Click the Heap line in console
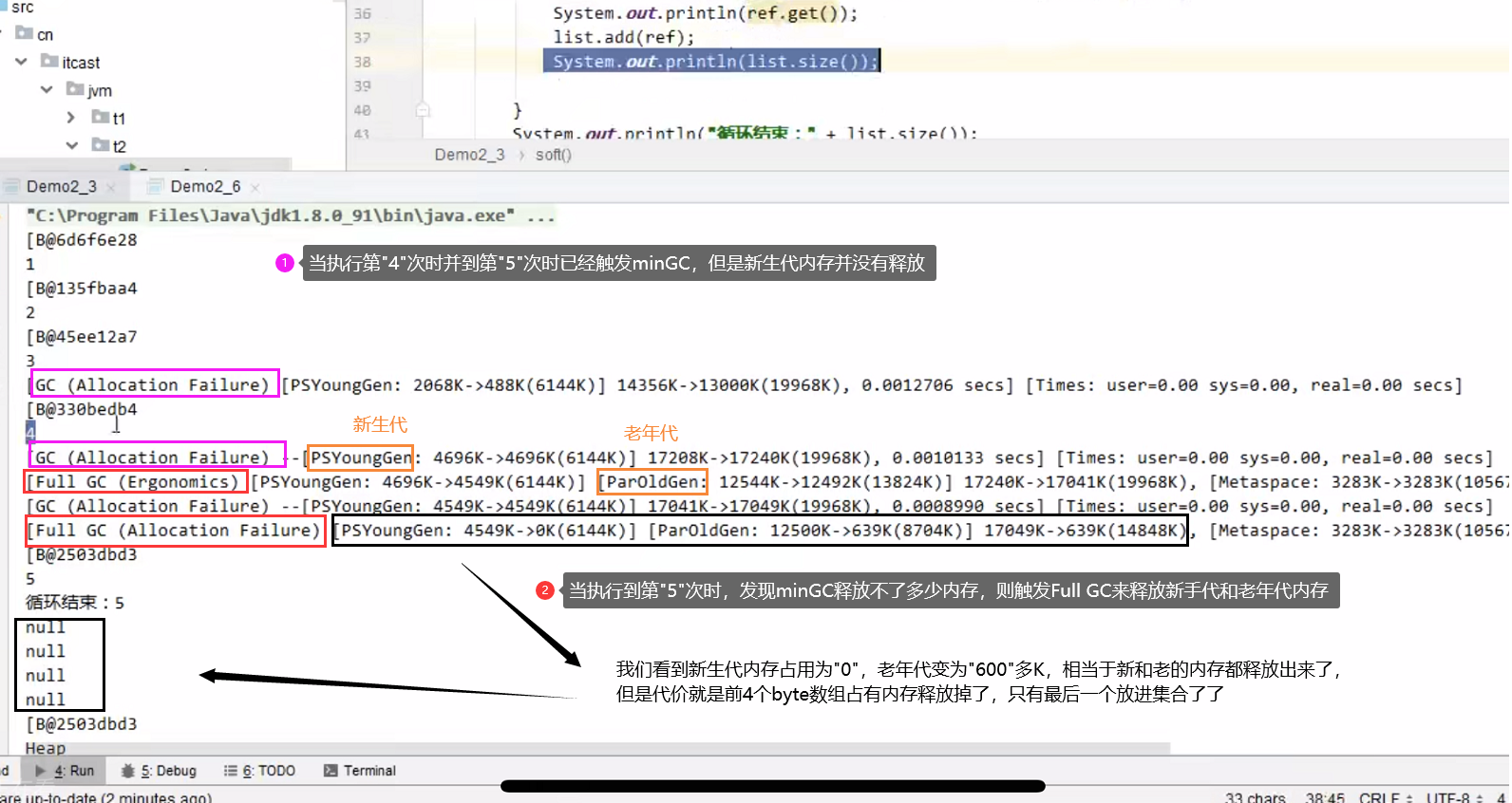The image size is (1512, 803). (x=46, y=748)
